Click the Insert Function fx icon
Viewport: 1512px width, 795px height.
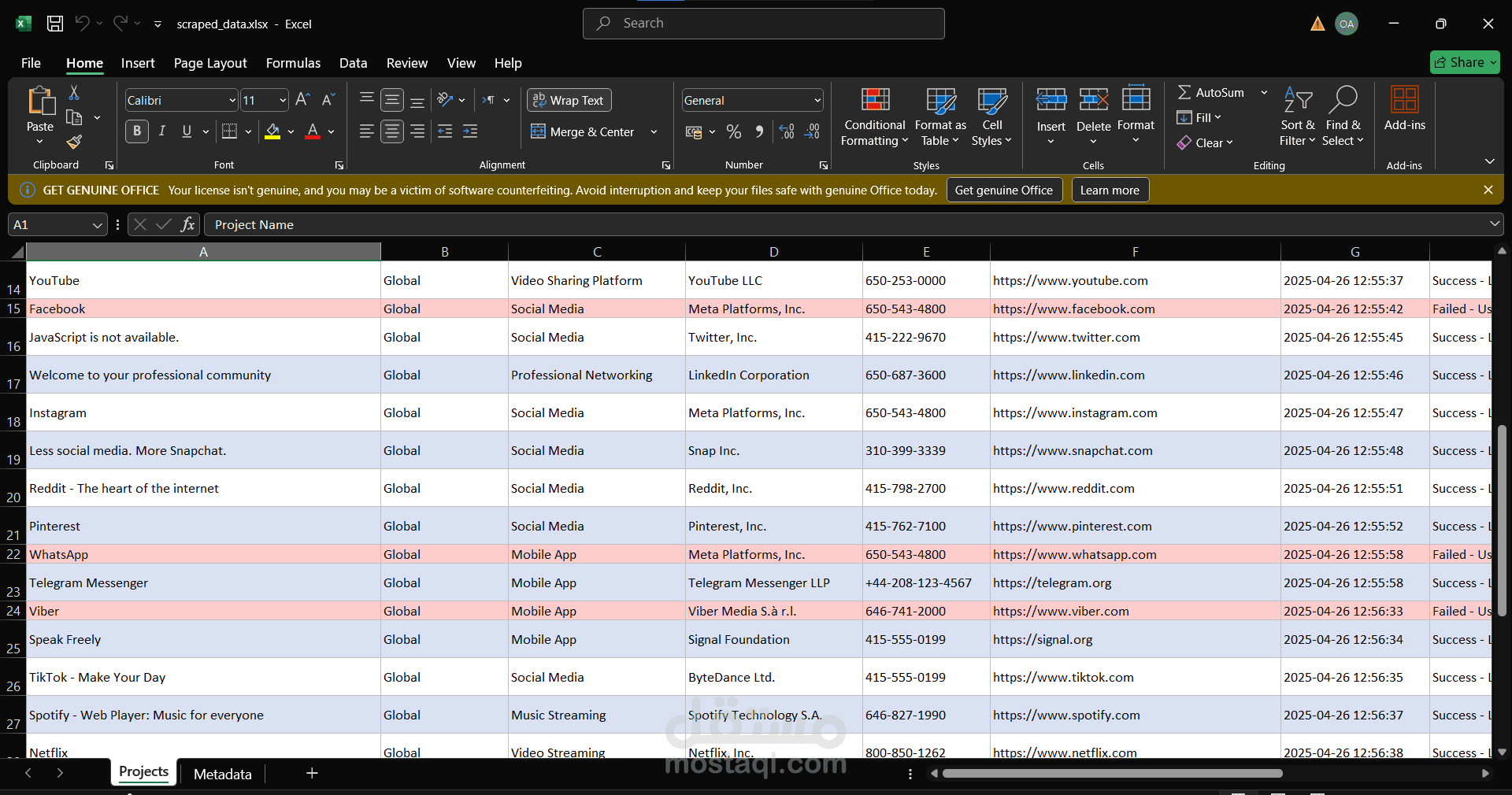point(187,224)
